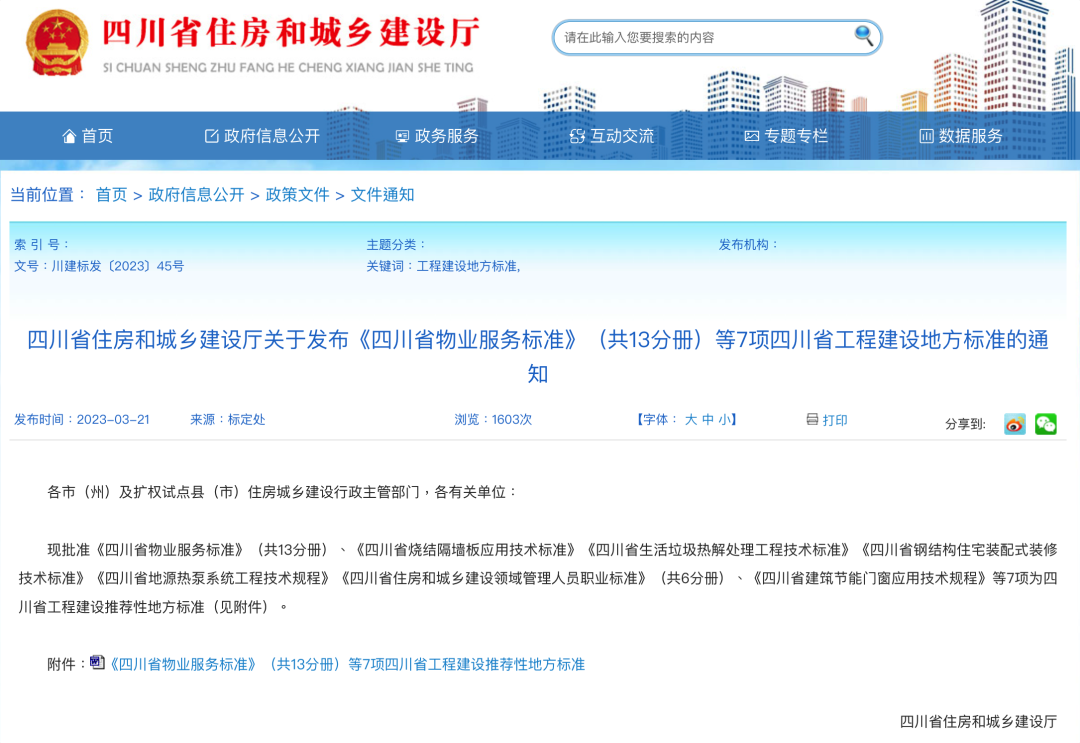Share the article to WeChat
This screenshot has width=1080, height=743.
1046,424
